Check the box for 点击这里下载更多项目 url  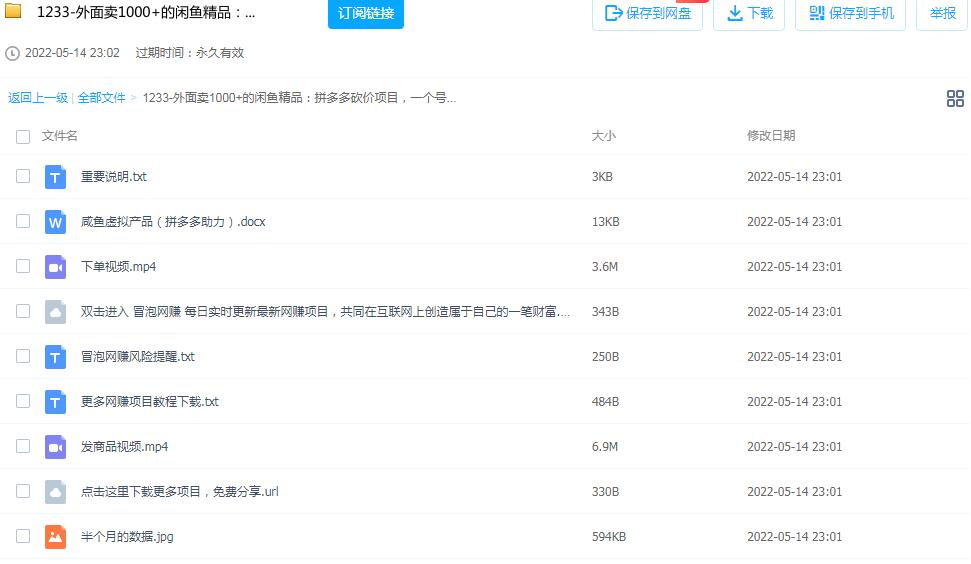(x=23, y=491)
